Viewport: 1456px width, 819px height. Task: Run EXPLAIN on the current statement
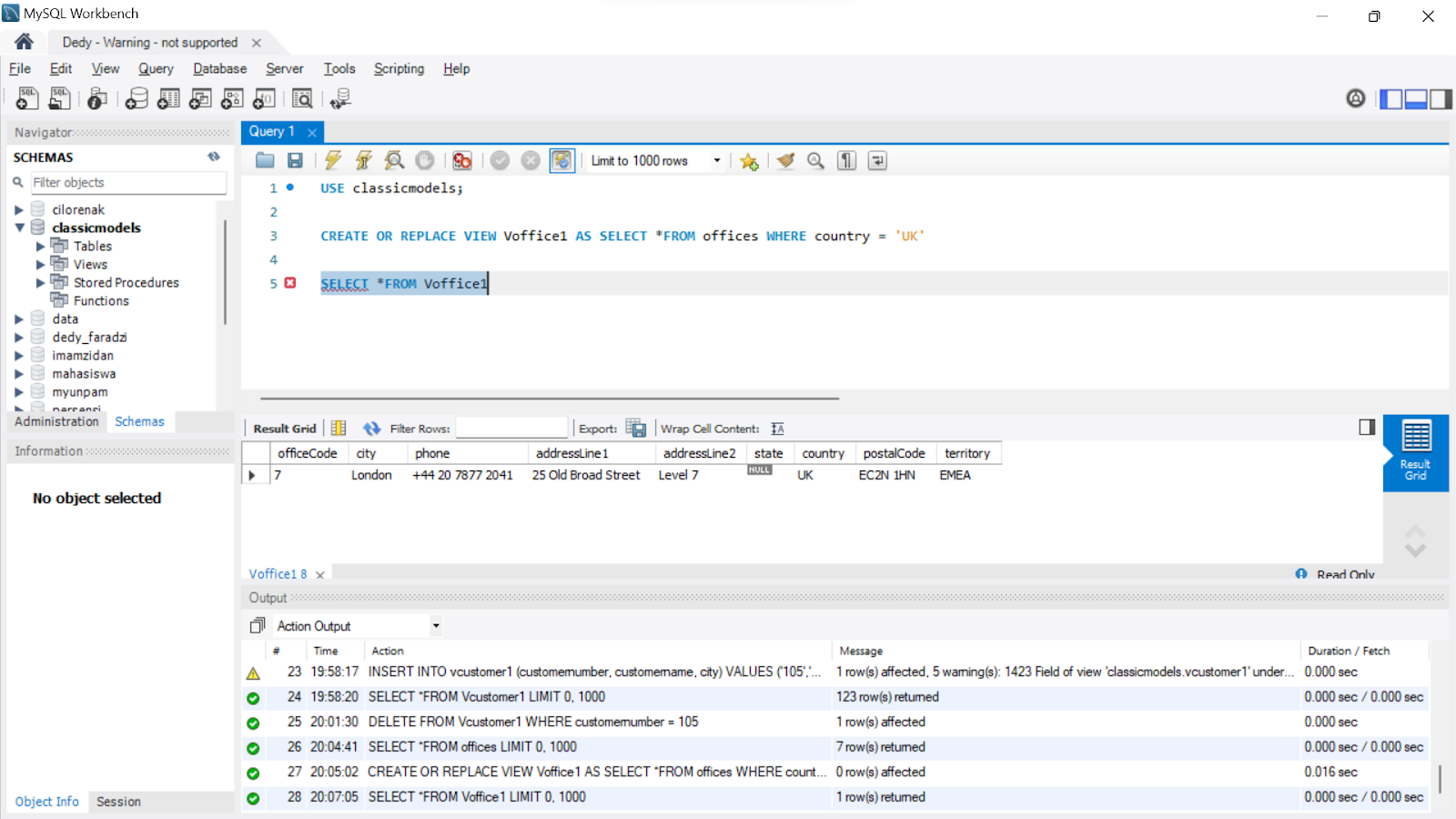click(x=394, y=161)
